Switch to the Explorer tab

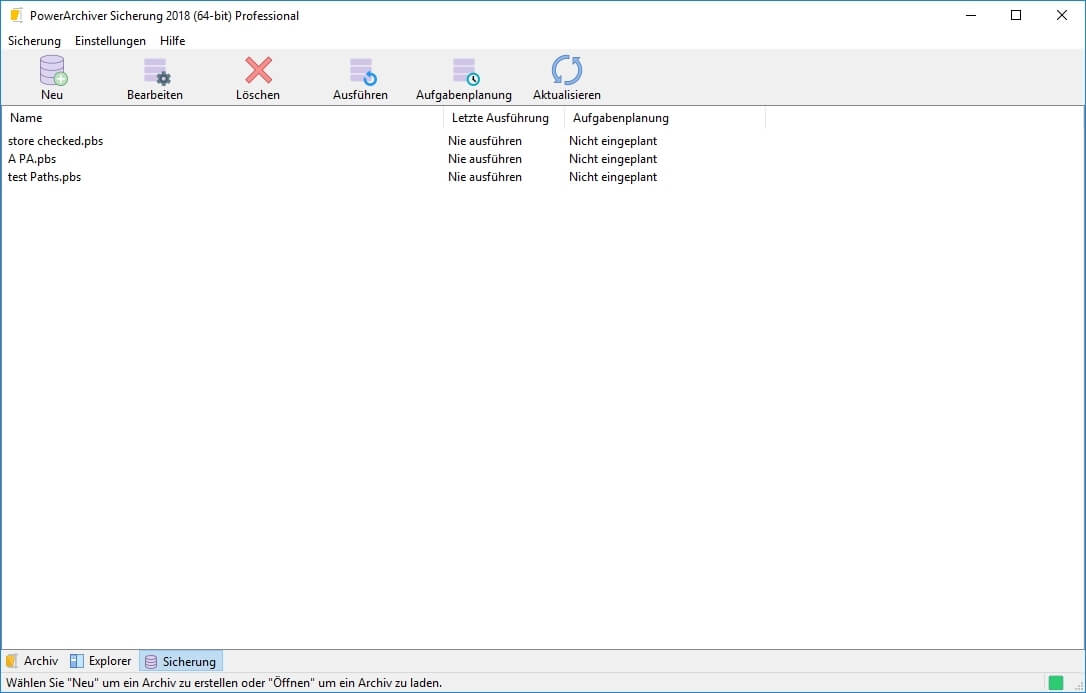point(101,661)
